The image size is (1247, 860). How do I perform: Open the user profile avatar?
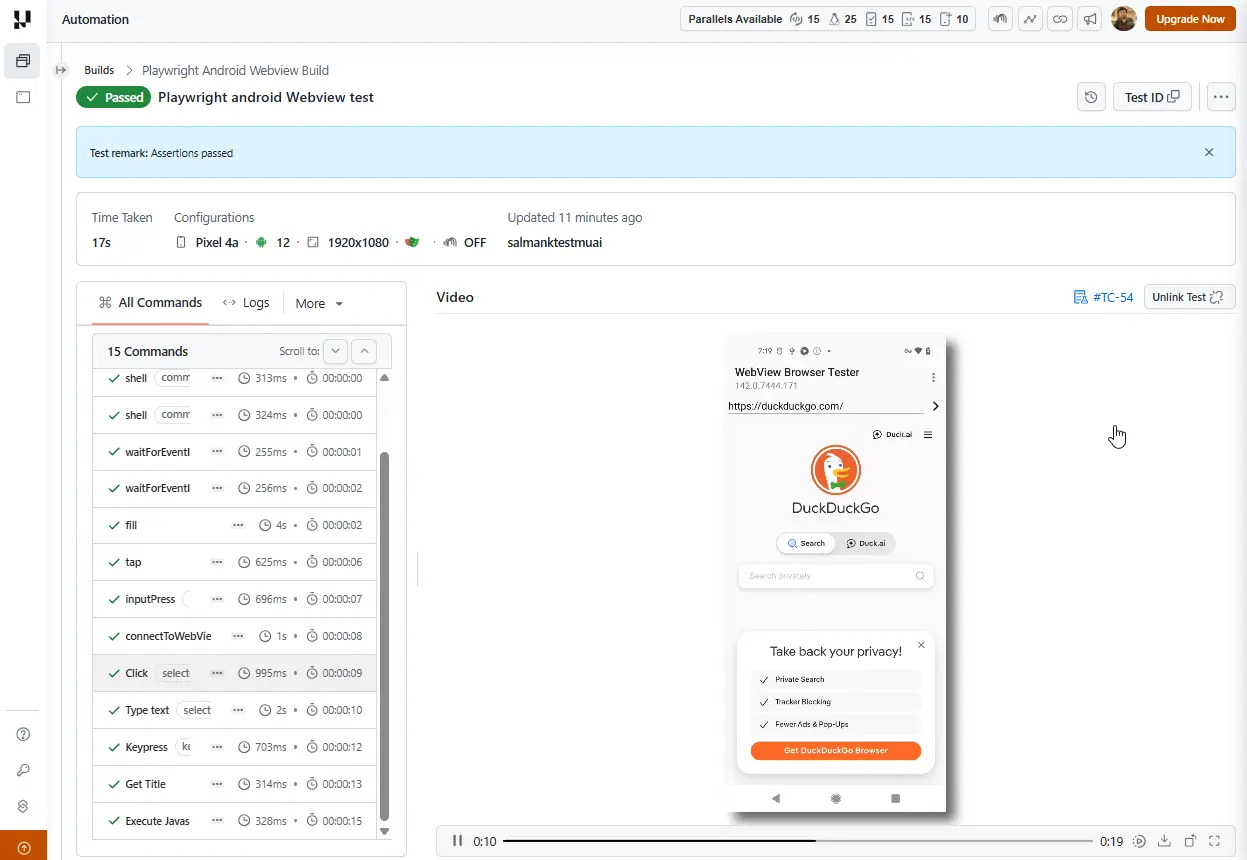(x=1124, y=19)
